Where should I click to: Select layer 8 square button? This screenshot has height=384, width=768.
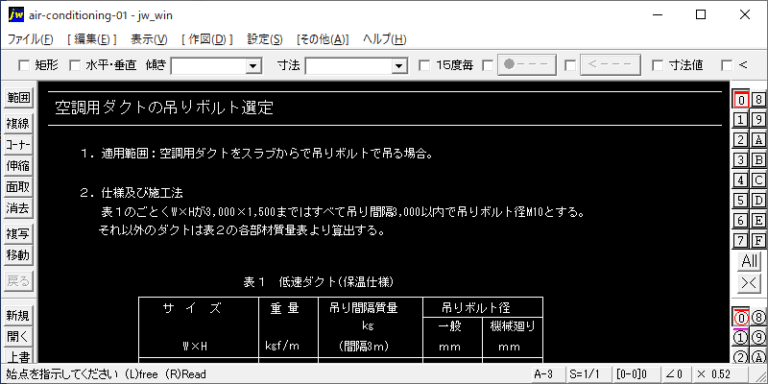758,99
